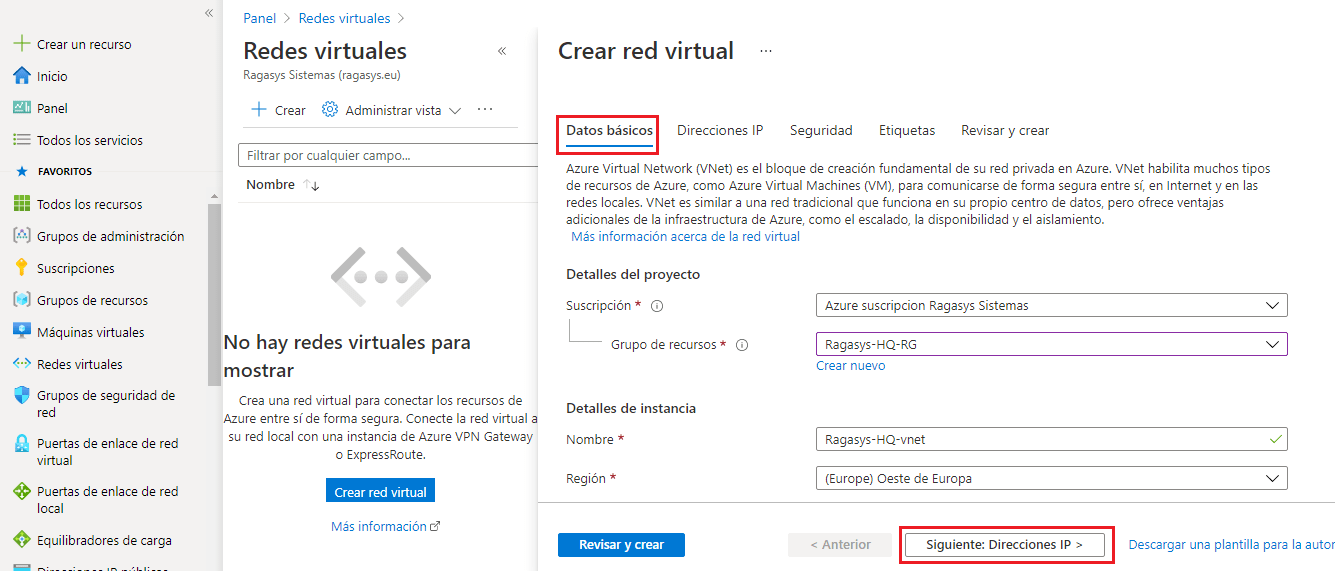Screen dimensions: 1335x571
Task: Click the Crear red virtual blue button
Action: (380, 492)
